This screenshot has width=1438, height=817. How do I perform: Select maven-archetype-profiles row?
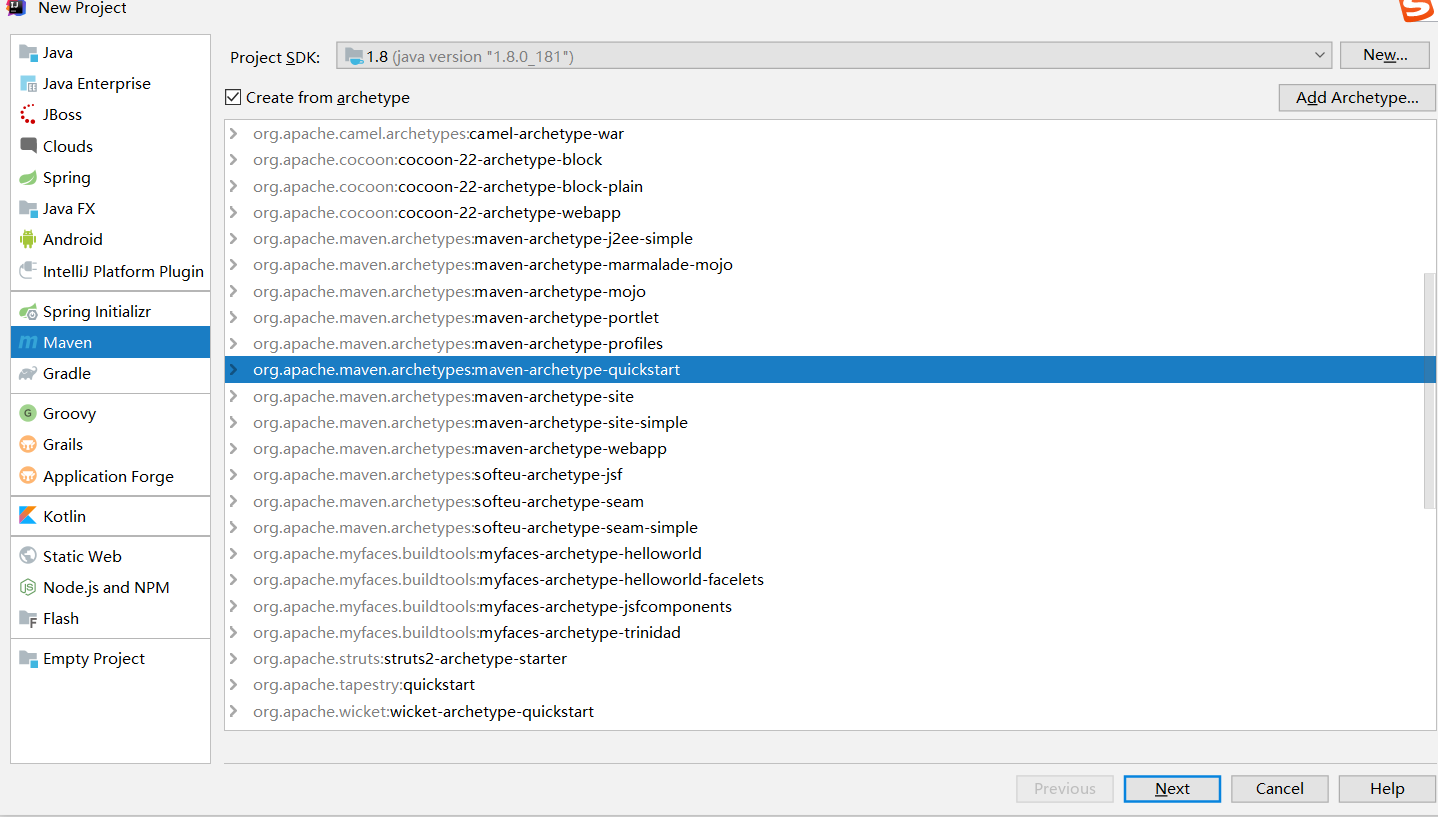(x=830, y=344)
